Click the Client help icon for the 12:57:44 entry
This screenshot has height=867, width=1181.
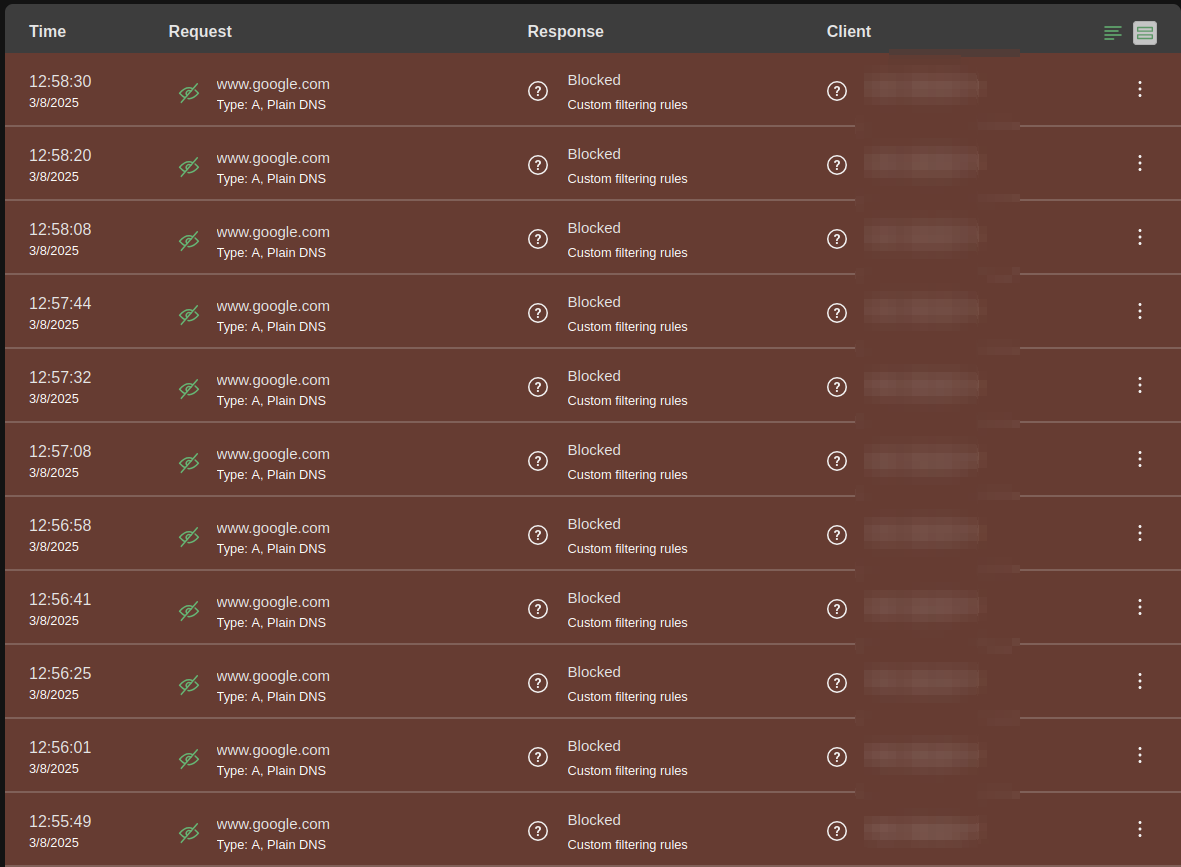837,313
